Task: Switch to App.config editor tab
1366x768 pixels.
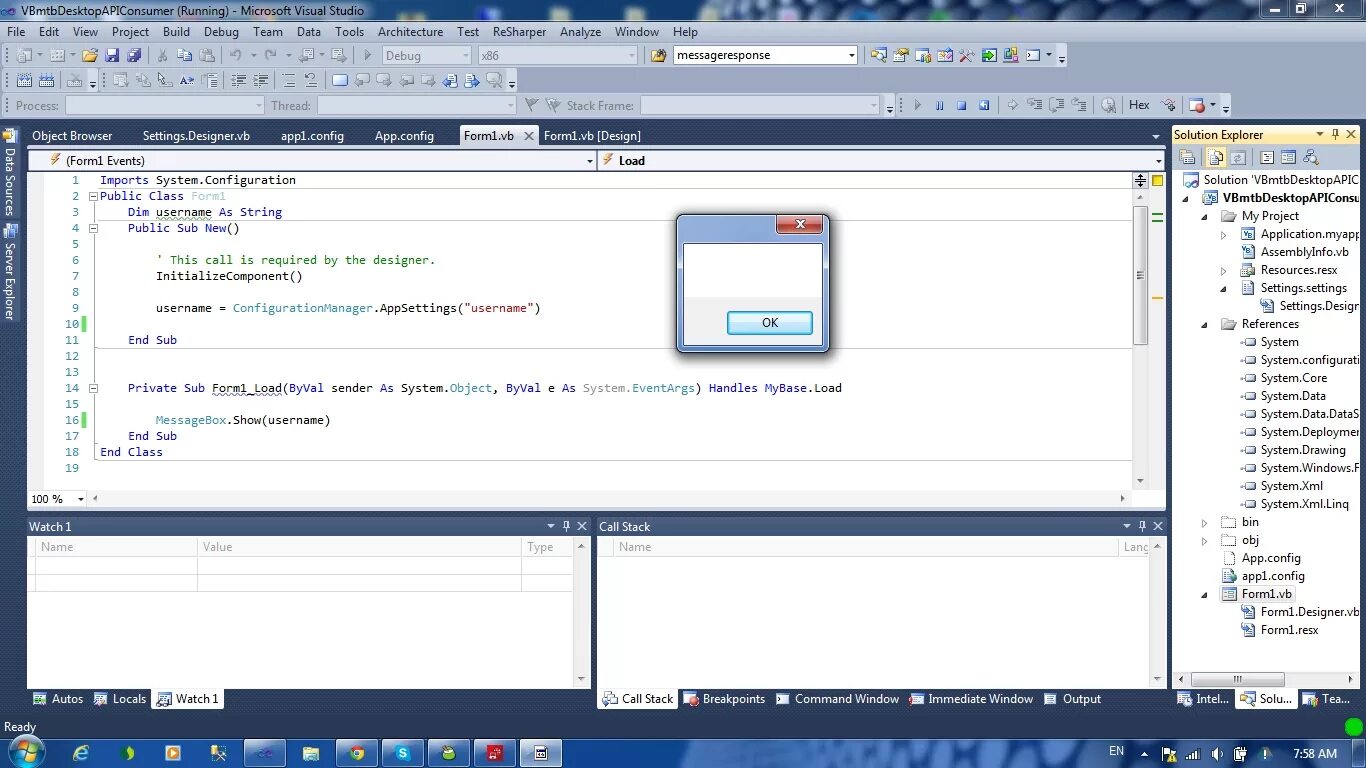Action: (404, 135)
